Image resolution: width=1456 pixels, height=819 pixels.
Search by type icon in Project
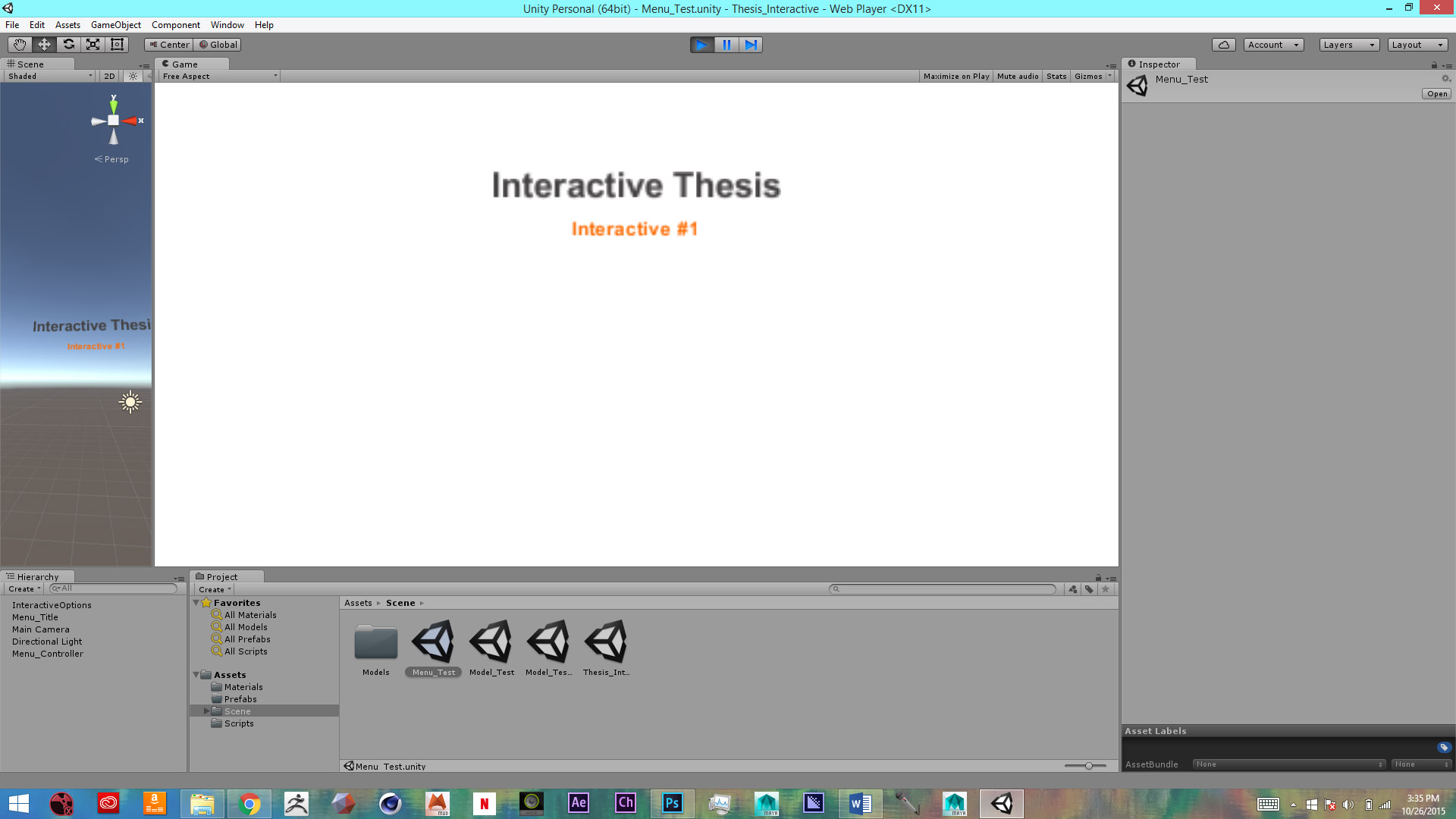point(1073,589)
